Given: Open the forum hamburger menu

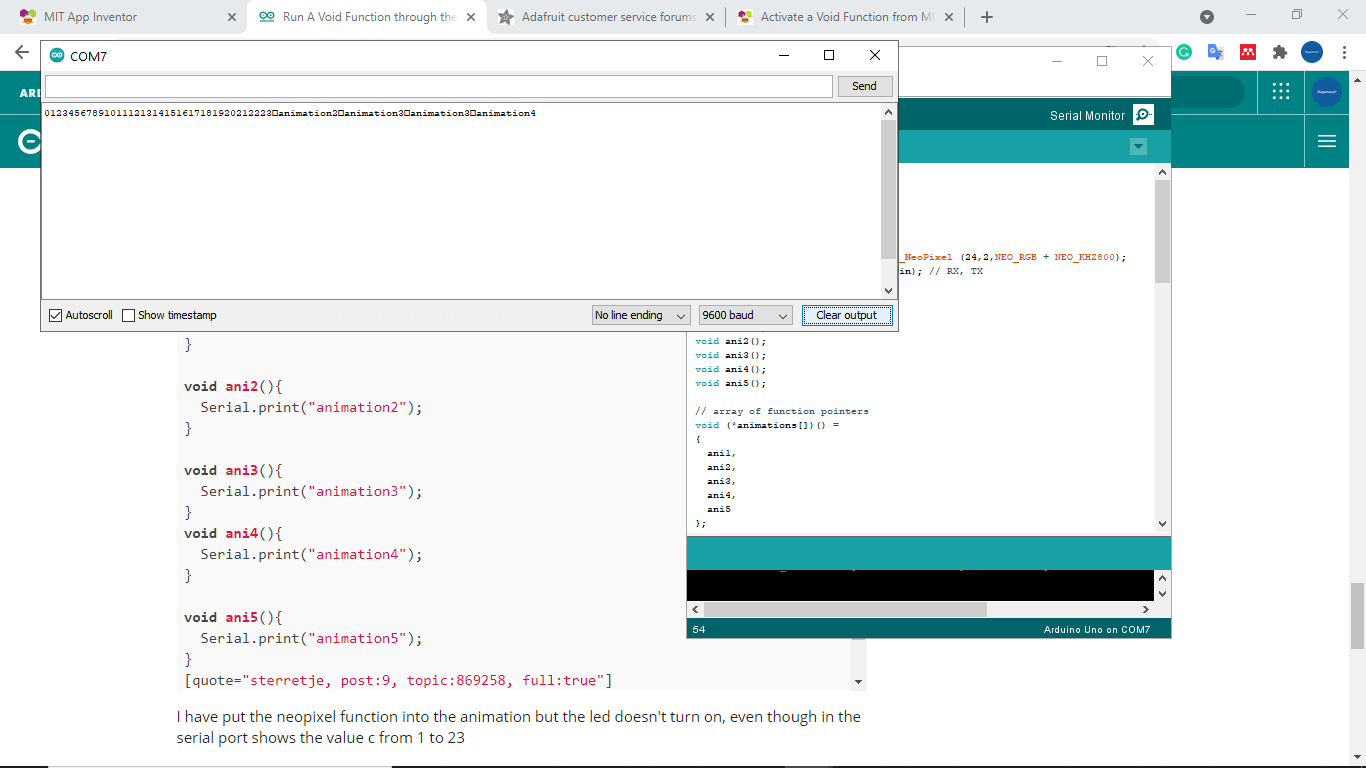Looking at the screenshot, I should [1327, 141].
